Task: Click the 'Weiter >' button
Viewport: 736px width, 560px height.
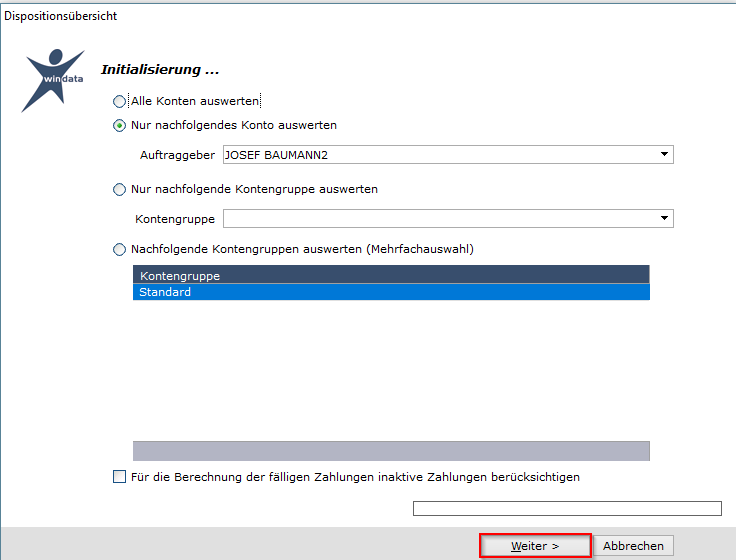Action: (535, 546)
